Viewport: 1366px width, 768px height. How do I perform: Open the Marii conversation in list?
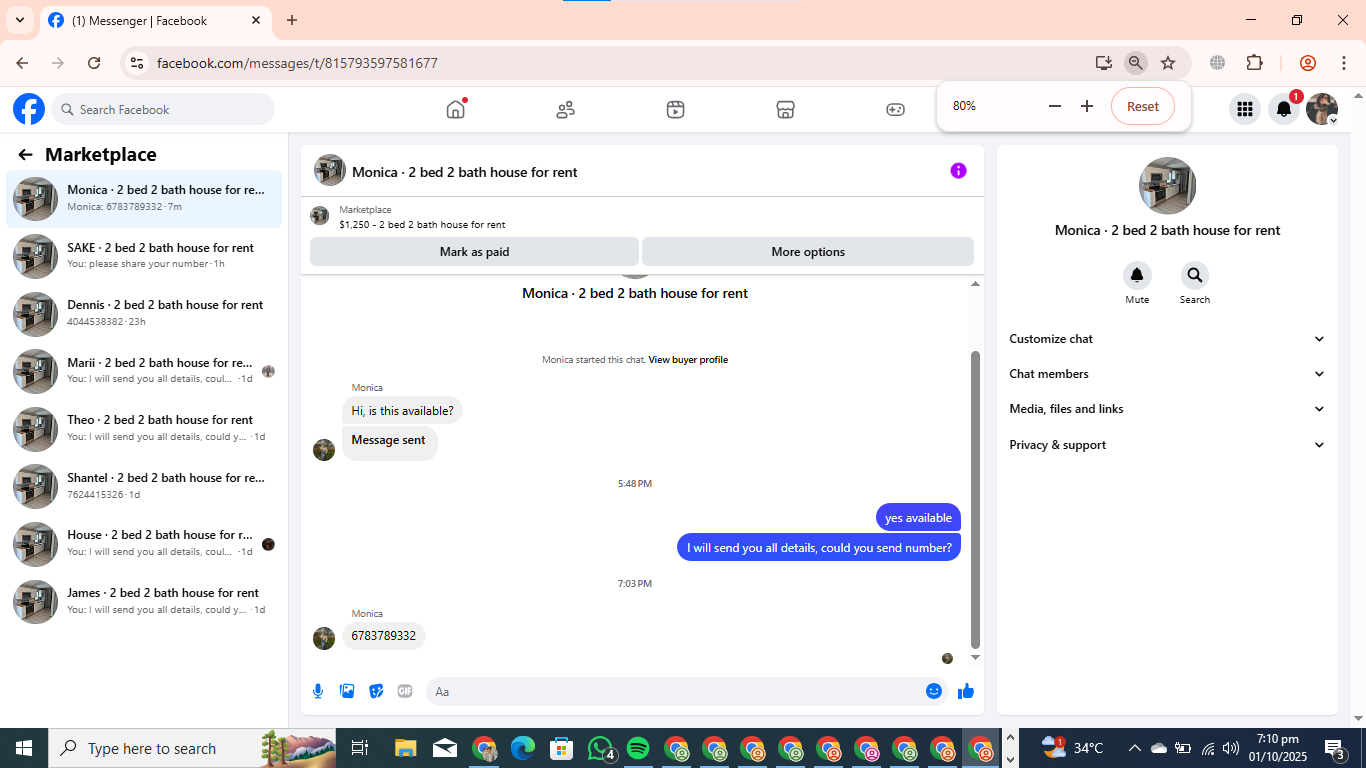144,371
